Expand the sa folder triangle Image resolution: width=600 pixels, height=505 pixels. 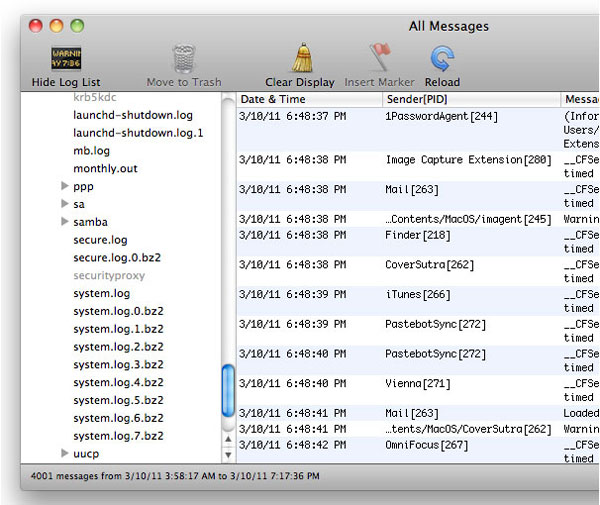coord(65,204)
